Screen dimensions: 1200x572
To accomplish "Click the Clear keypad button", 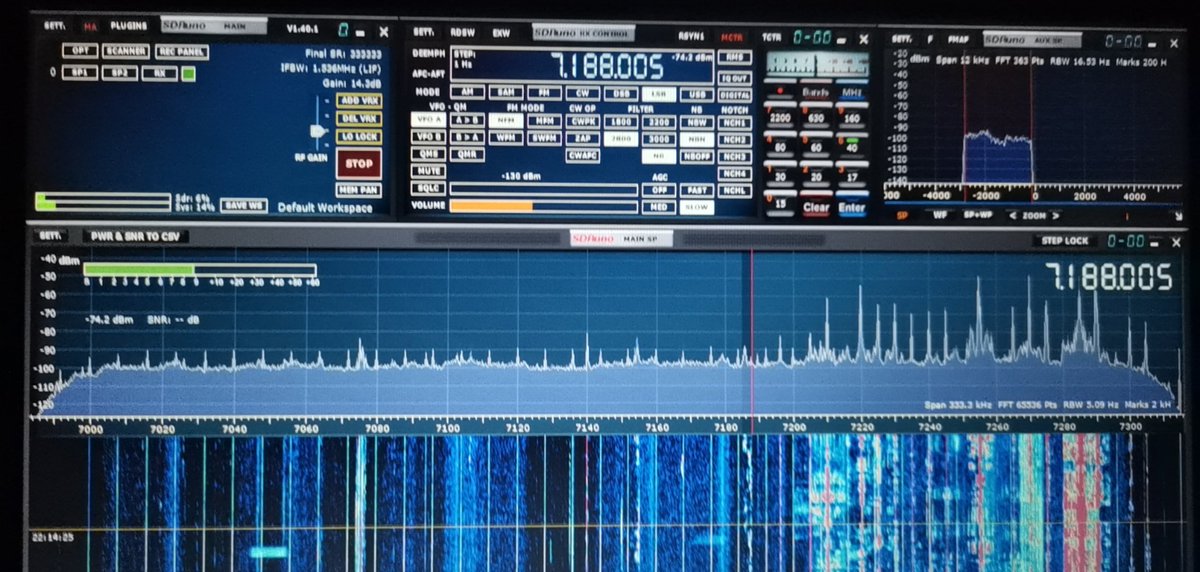I will [816, 207].
